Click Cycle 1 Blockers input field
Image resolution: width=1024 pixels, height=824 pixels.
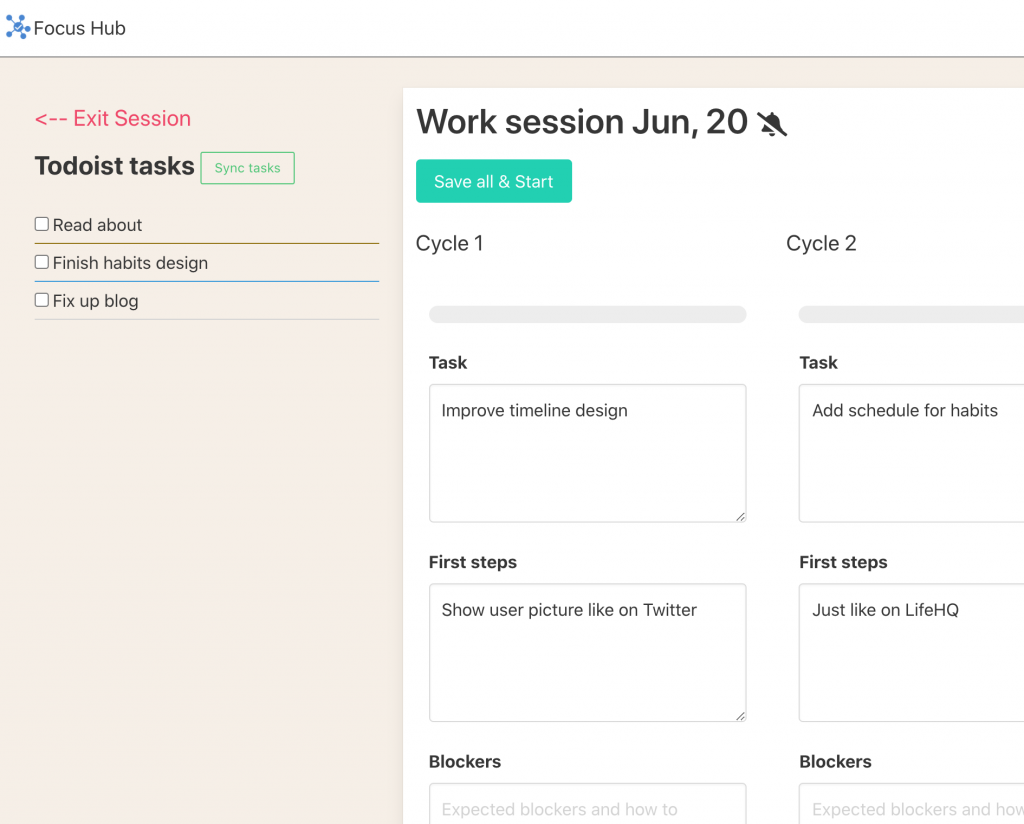point(587,804)
